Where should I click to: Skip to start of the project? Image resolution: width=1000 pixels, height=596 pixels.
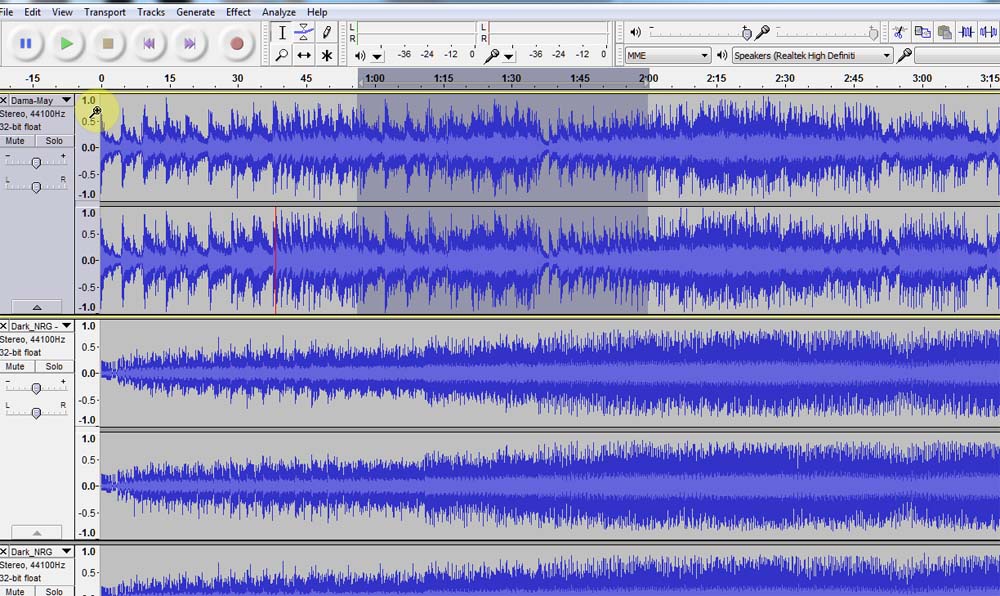coord(149,43)
